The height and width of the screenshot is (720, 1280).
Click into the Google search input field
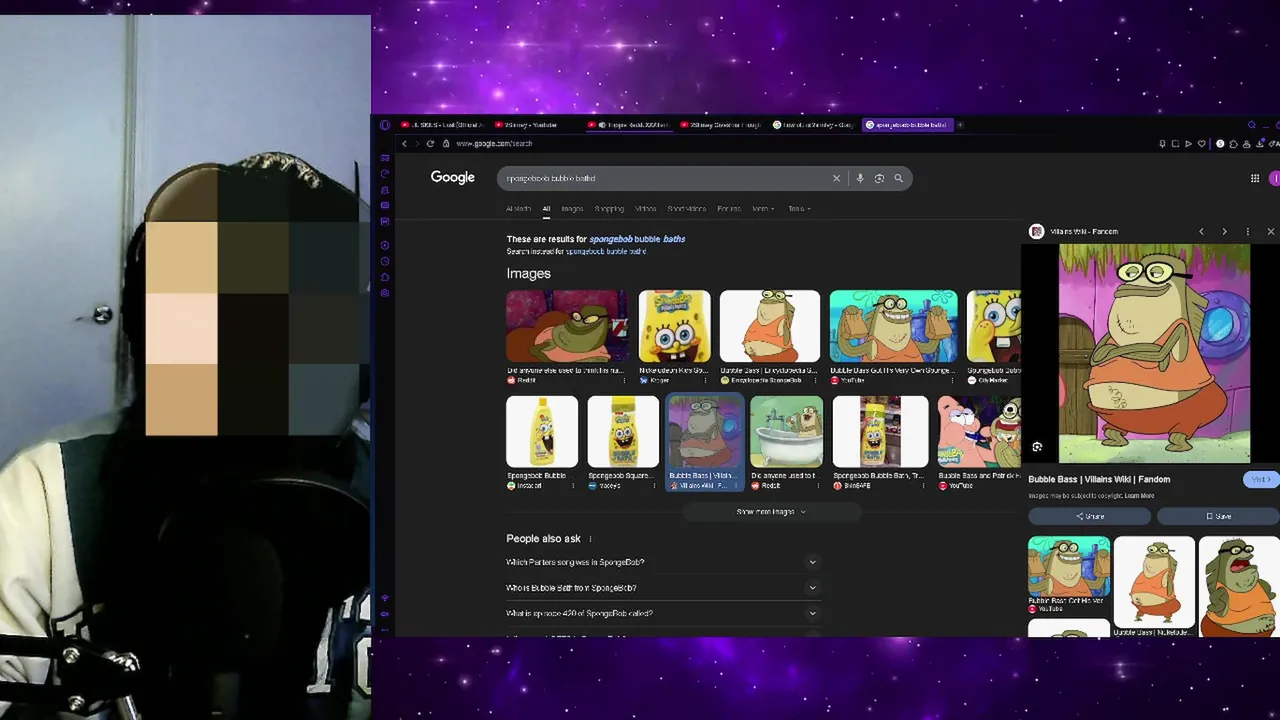tap(665, 178)
